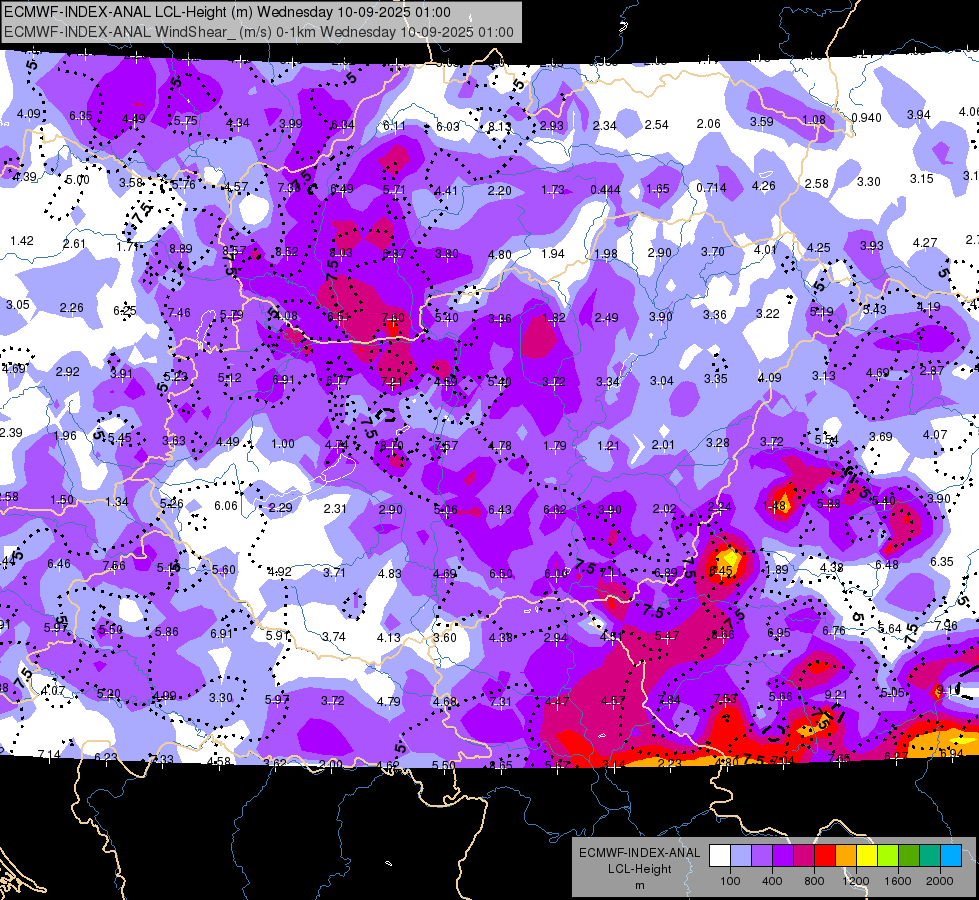Click the wind shear value '0.444'
The width and height of the screenshot is (979, 900).
[605, 190]
